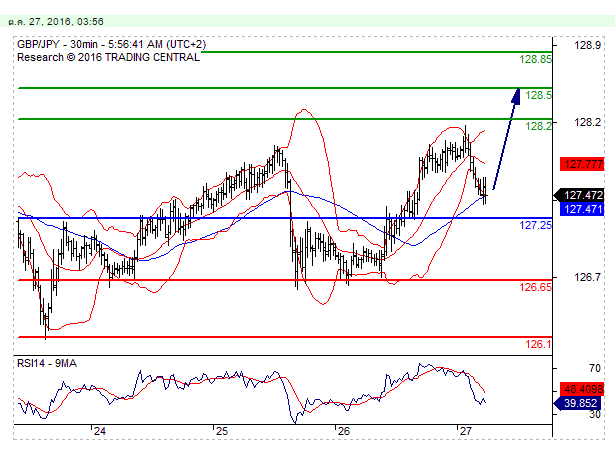
Task: Click the date axis label 25
Action: point(222,431)
